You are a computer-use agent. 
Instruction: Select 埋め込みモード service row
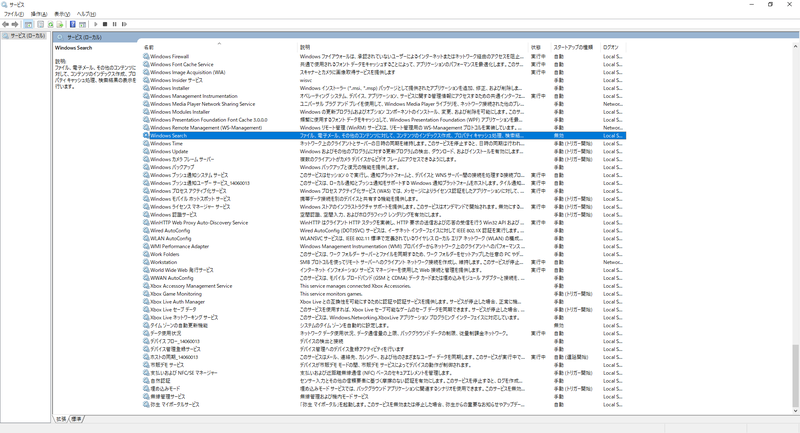pos(384,389)
